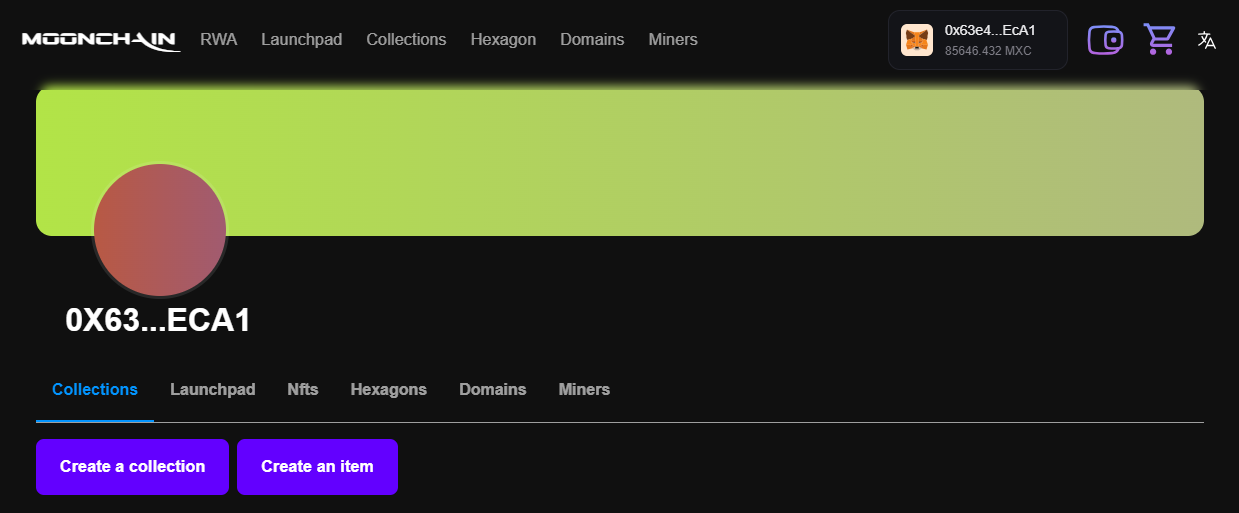Screen dimensions: 1239x513
Task: Show the Hexagons profile tab
Action: (388, 389)
